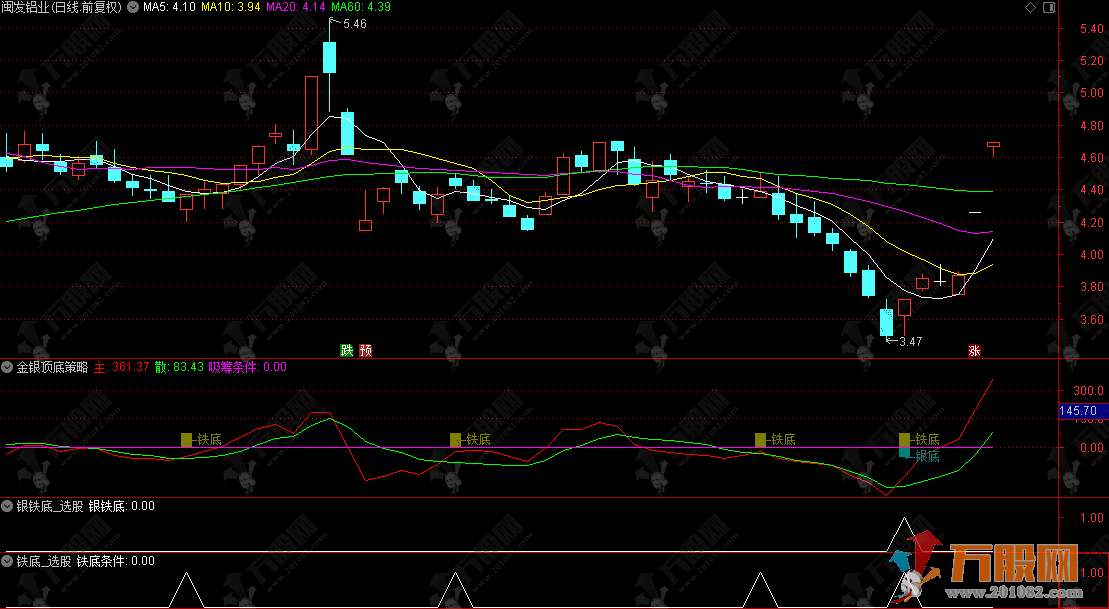1109x609 pixels.
Task: Select the green MA60 indicator label
Action: tap(364, 7)
